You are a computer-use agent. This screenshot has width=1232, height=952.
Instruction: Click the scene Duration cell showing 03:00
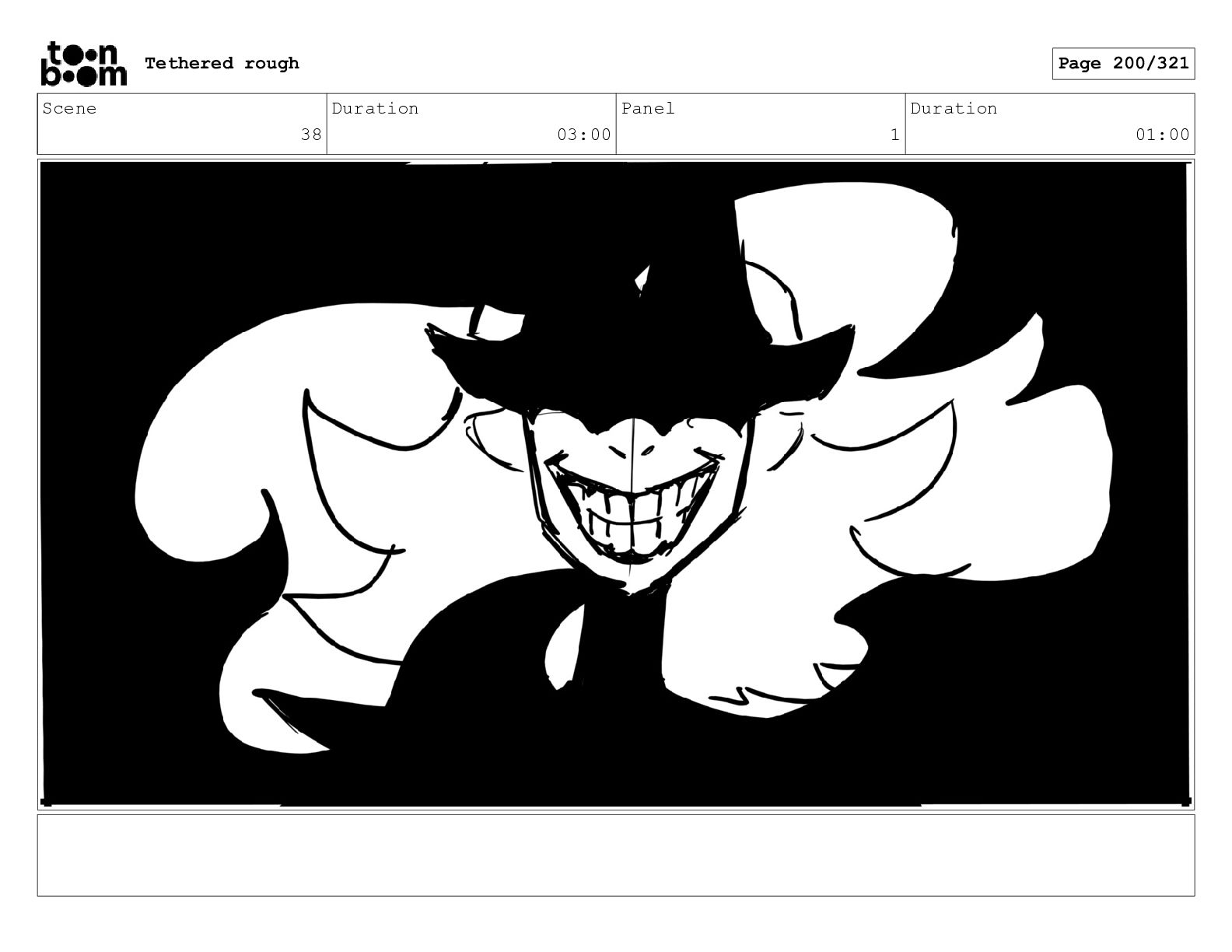coord(471,124)
